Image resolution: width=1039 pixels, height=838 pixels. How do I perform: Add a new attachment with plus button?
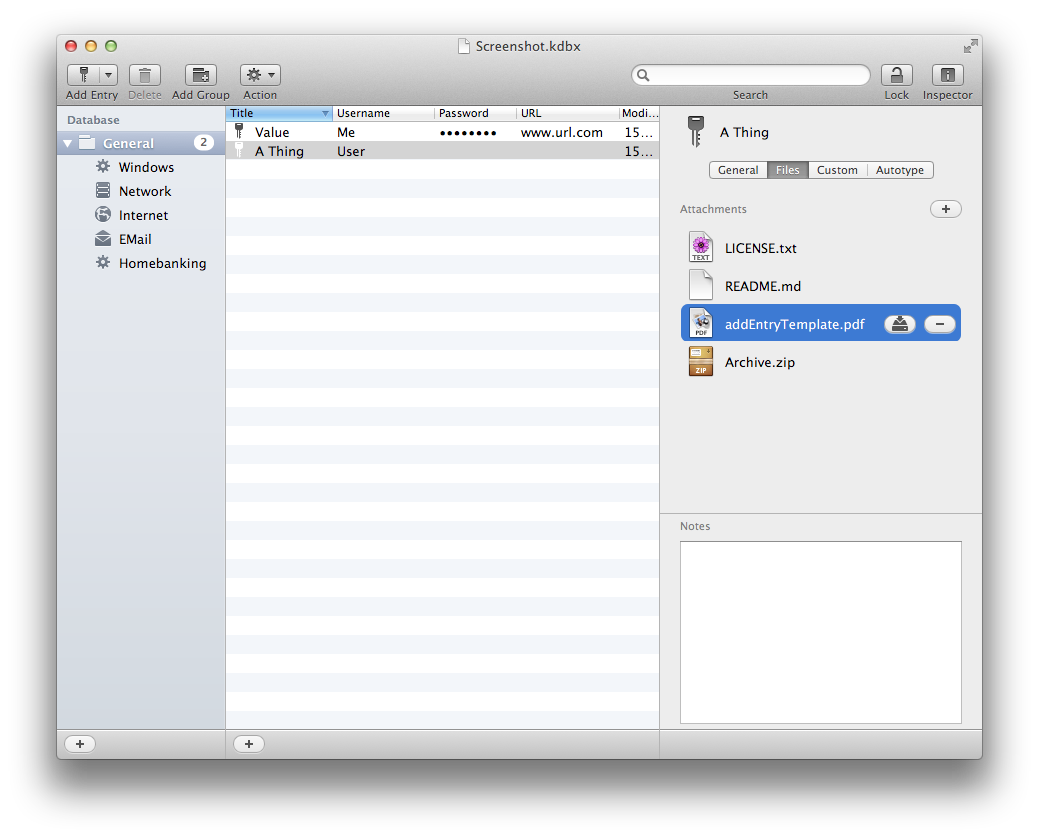945,209
